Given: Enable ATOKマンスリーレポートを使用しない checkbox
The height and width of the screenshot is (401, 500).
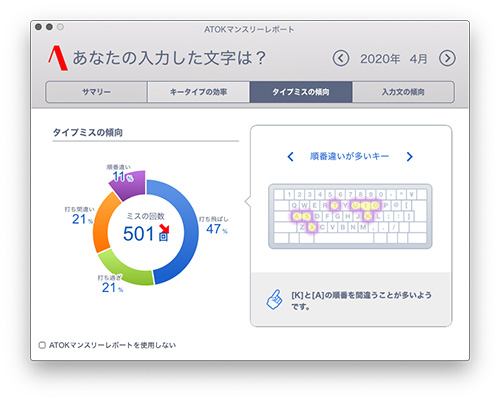Looking at the screenshot, I should [x=42, y=345].
